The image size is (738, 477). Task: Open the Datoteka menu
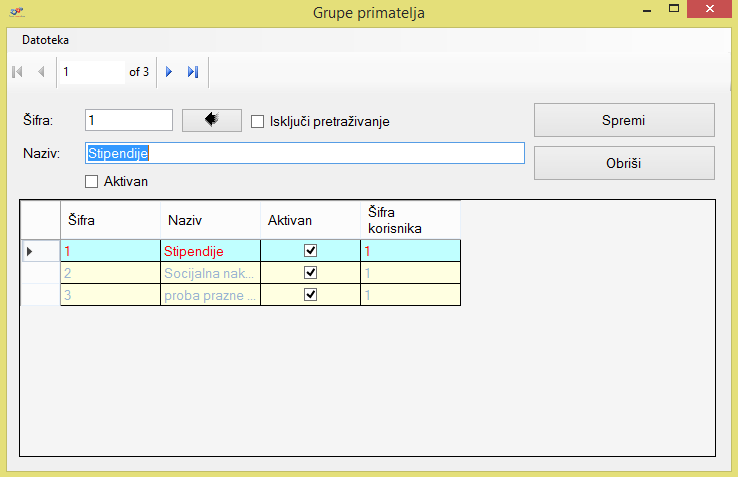coord(46,41)
